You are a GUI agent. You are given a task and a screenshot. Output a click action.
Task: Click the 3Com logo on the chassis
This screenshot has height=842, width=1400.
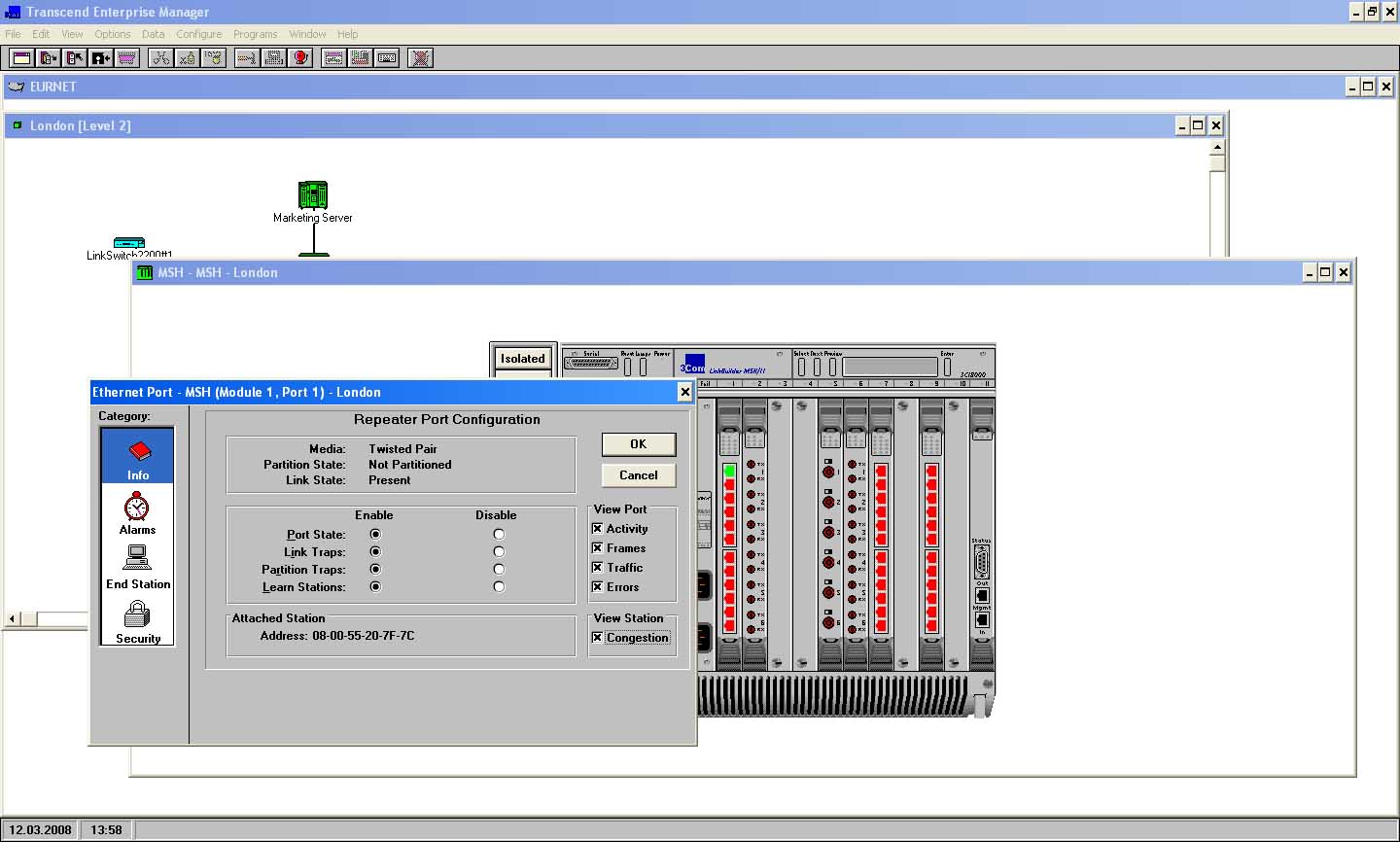tap(691, 365)
